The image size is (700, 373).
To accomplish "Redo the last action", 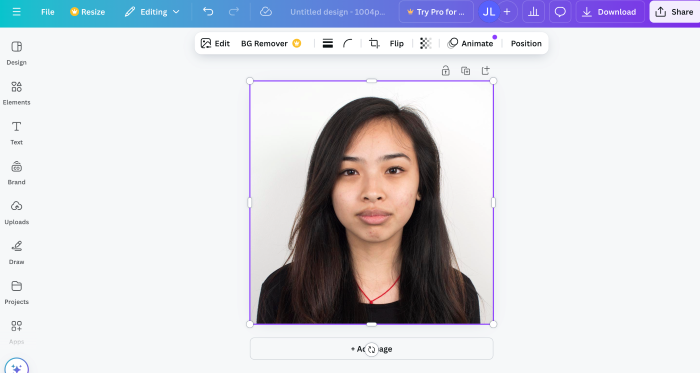I will coord(234,12).
